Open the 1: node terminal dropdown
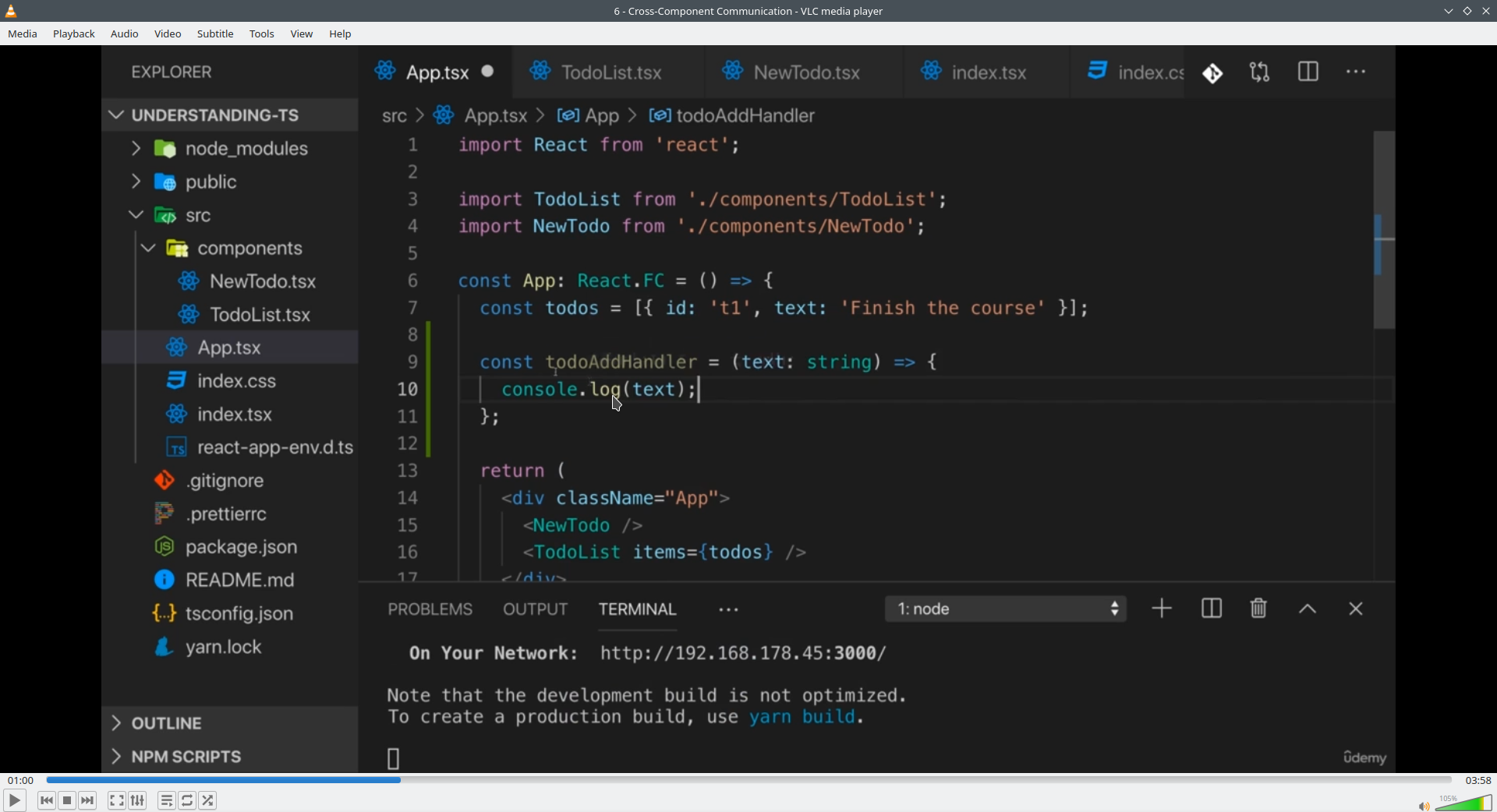1497x812 pixels. click(x=1006, y=609)
